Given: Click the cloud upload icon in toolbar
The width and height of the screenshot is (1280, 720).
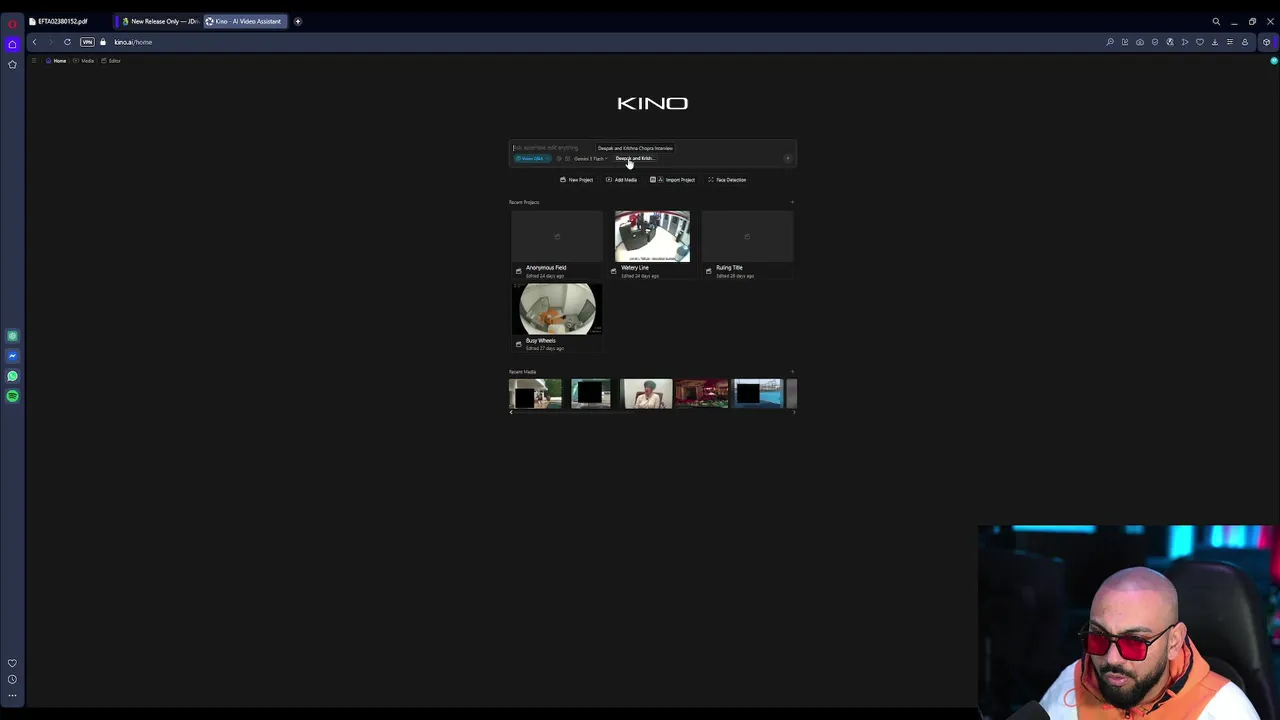Looking at the screenshot, I should [1140, 42].
